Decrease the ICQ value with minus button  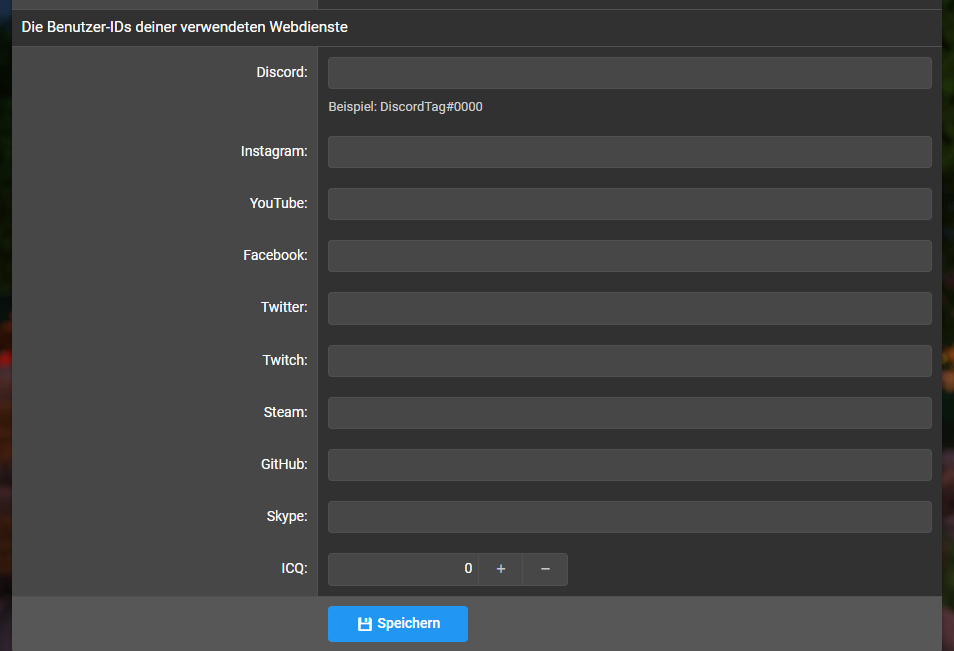coord(545,569)
